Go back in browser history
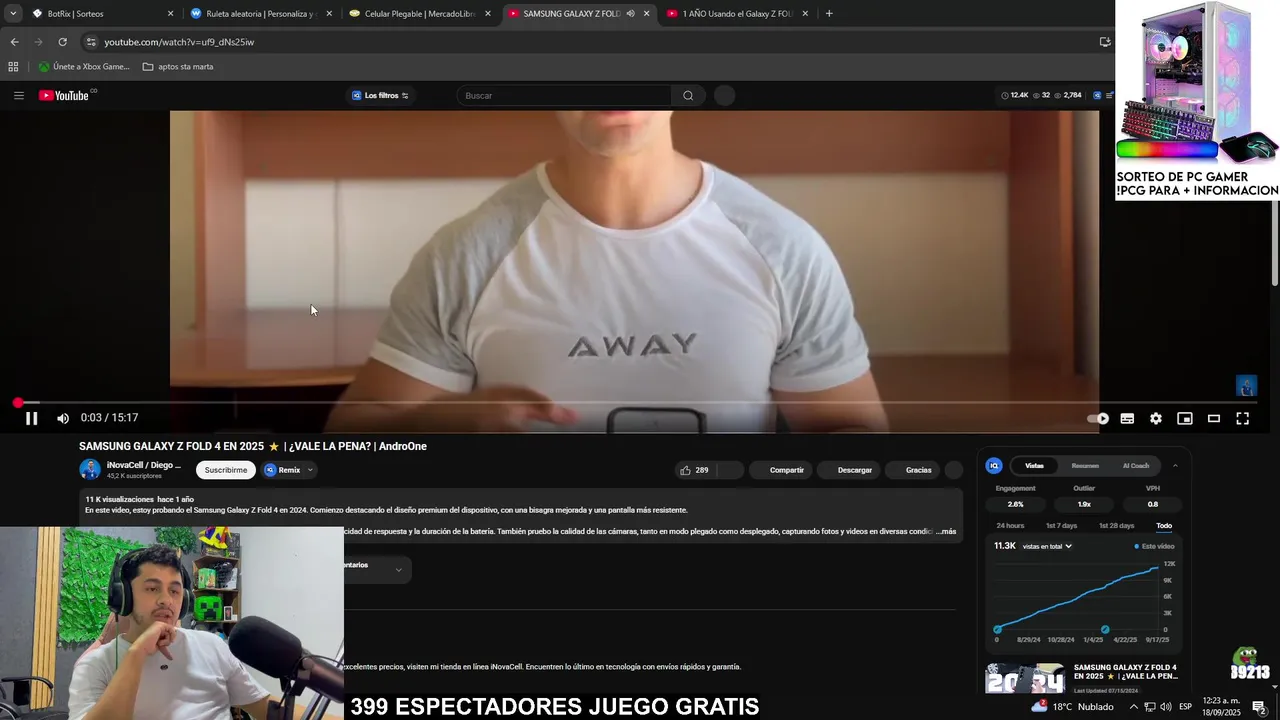Viewport: 1280px width, 720px height. [14, 42]
